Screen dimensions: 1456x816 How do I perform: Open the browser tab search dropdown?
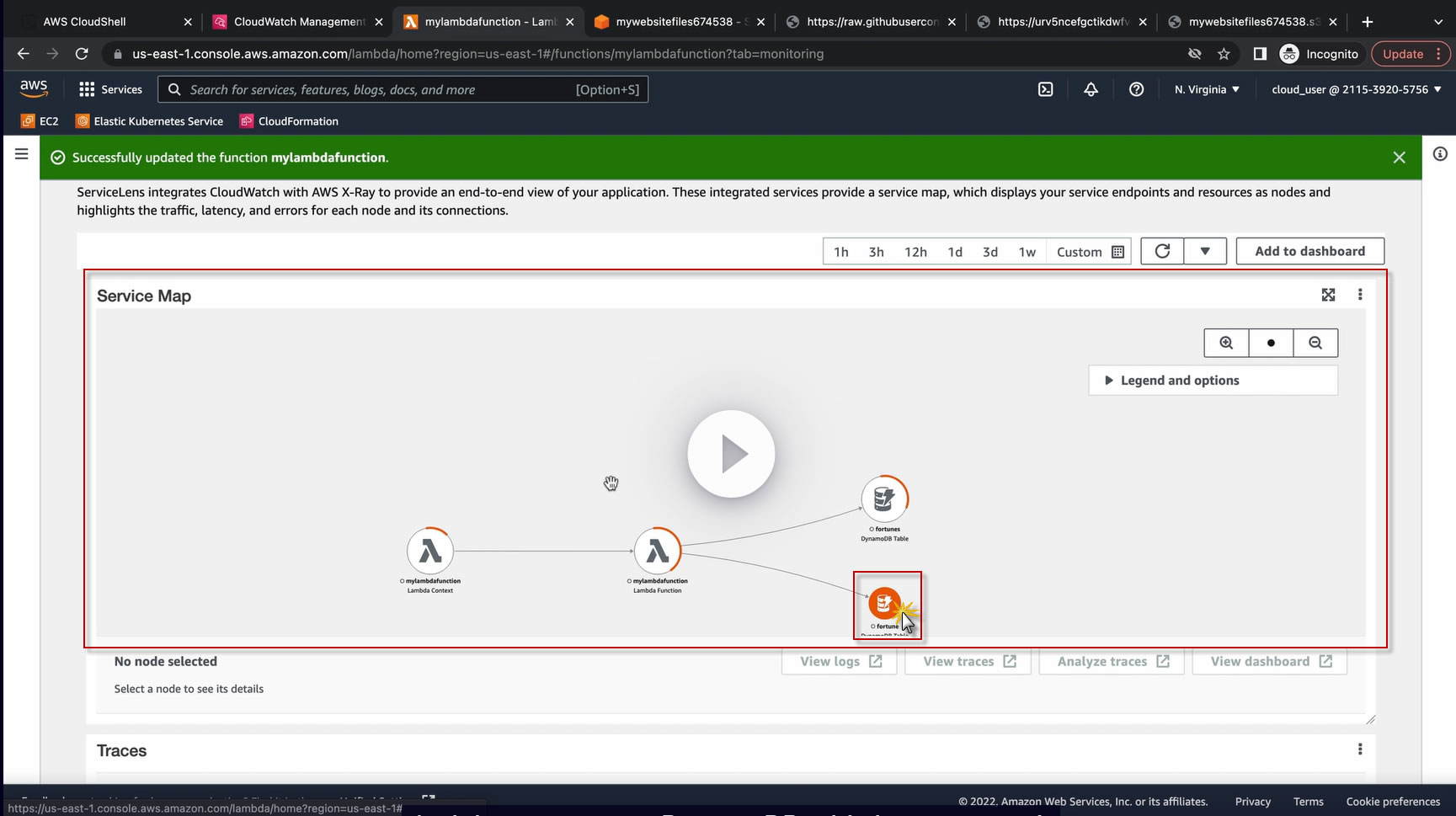[x=1437, y=22]
